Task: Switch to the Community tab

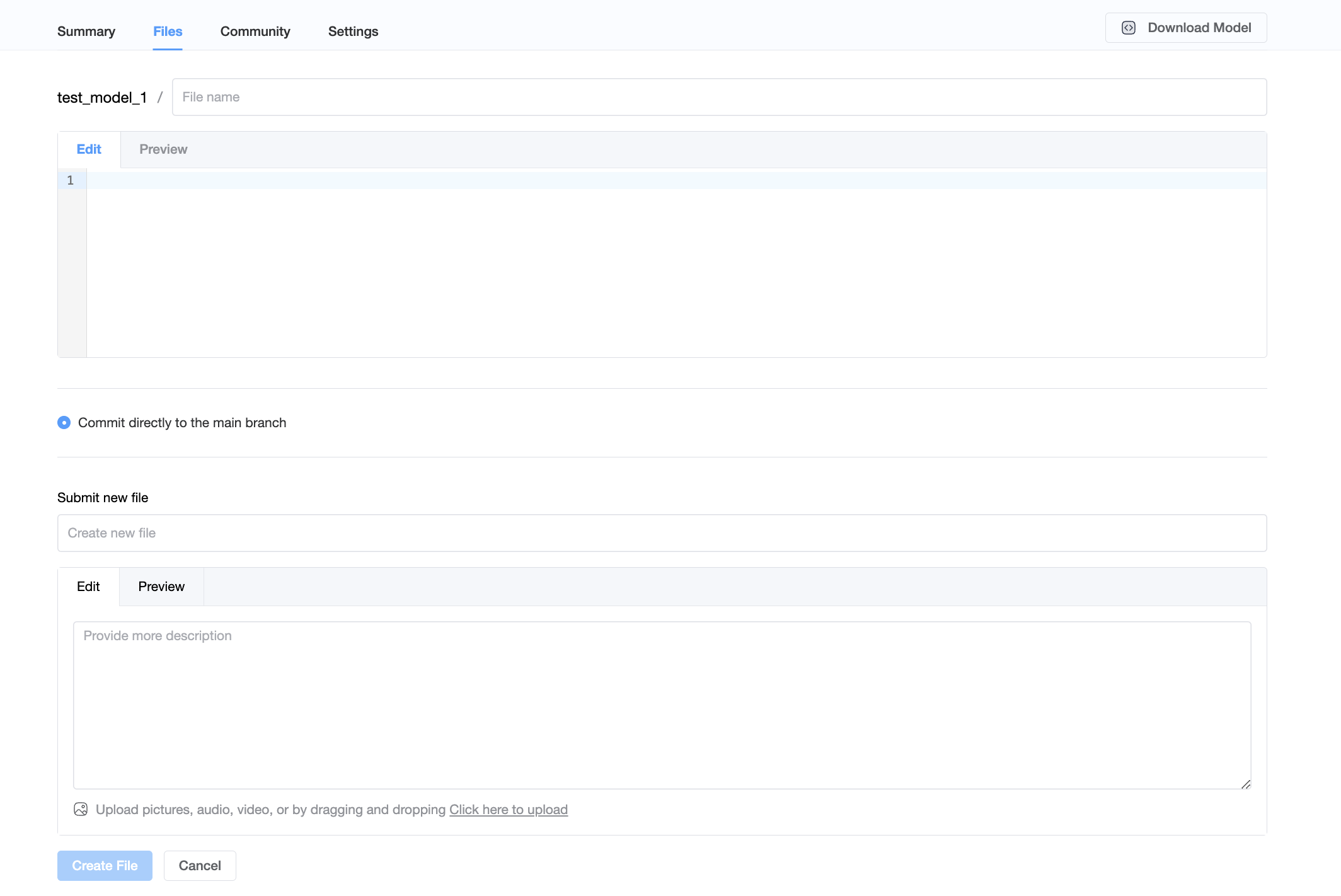Action: 255,32
